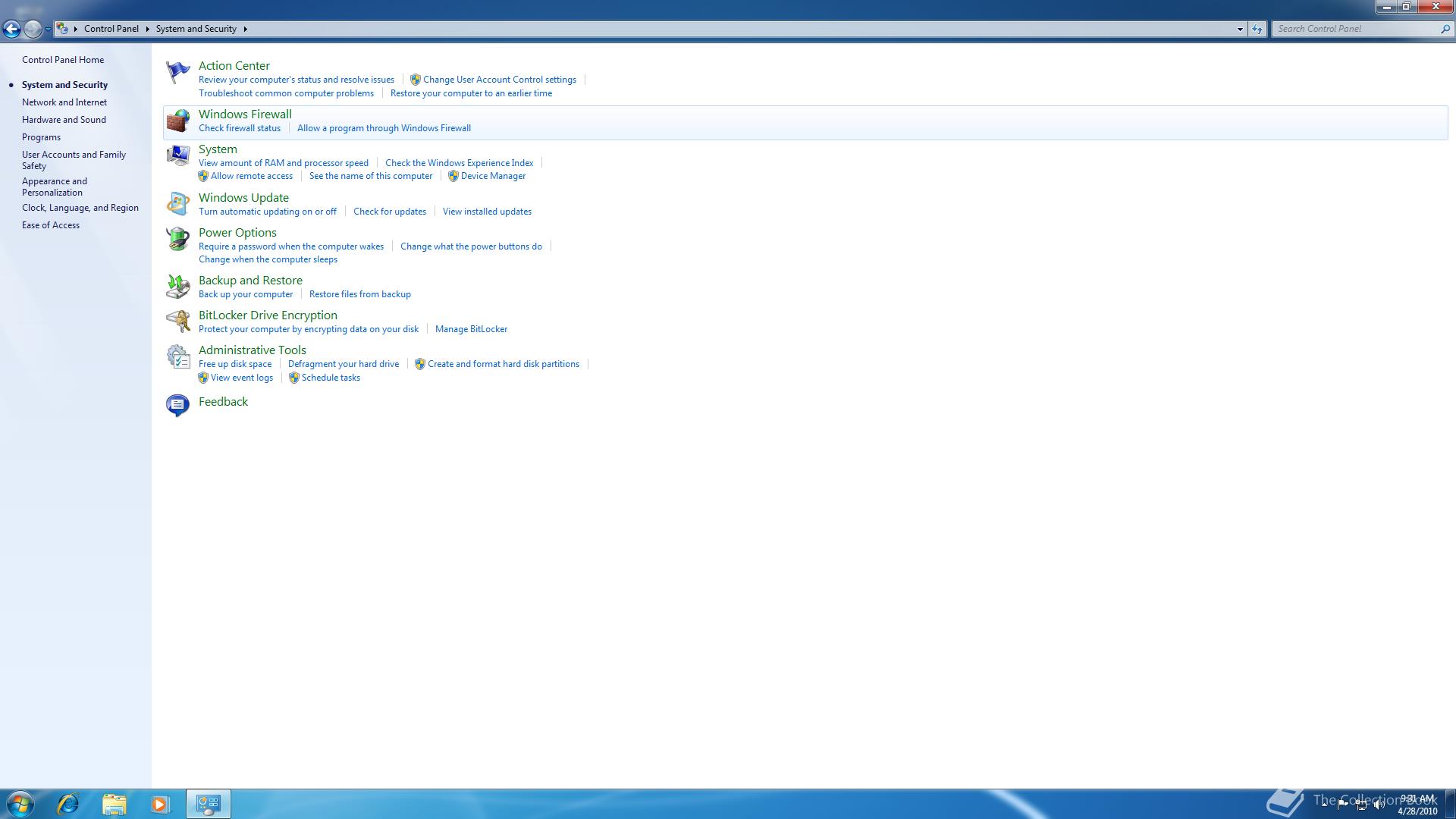The width and height of the screenshot is (1456, 819).
Task: Click the Action Center flag icon
Action: point(177,72)
